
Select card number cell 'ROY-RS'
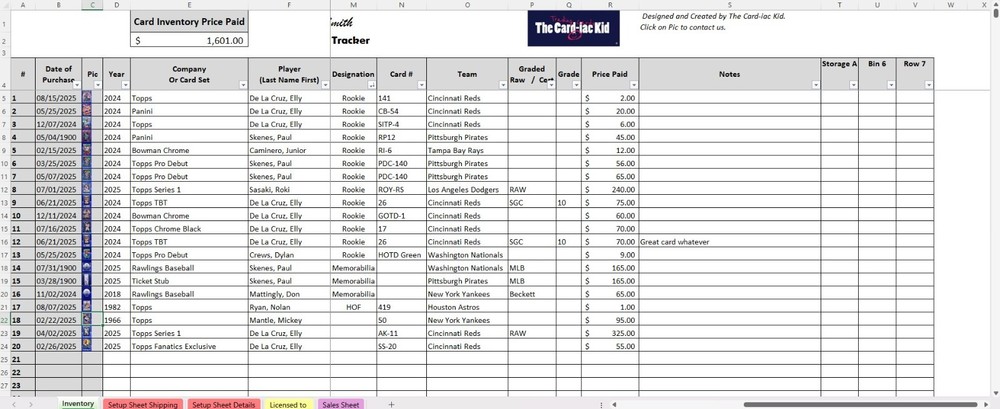coord(401,190)
